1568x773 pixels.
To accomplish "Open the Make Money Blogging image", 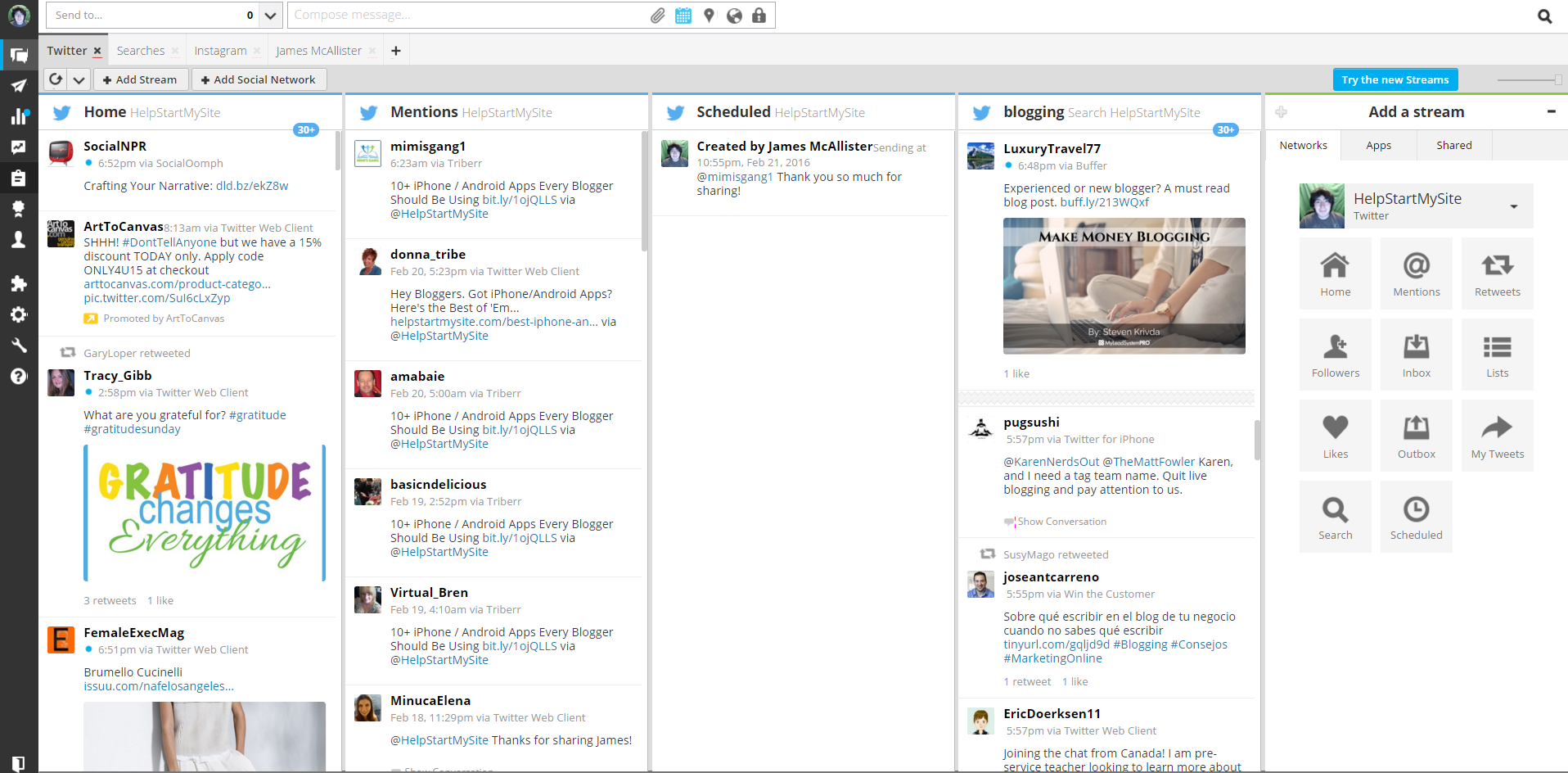I will click(x=1124, y=286).
